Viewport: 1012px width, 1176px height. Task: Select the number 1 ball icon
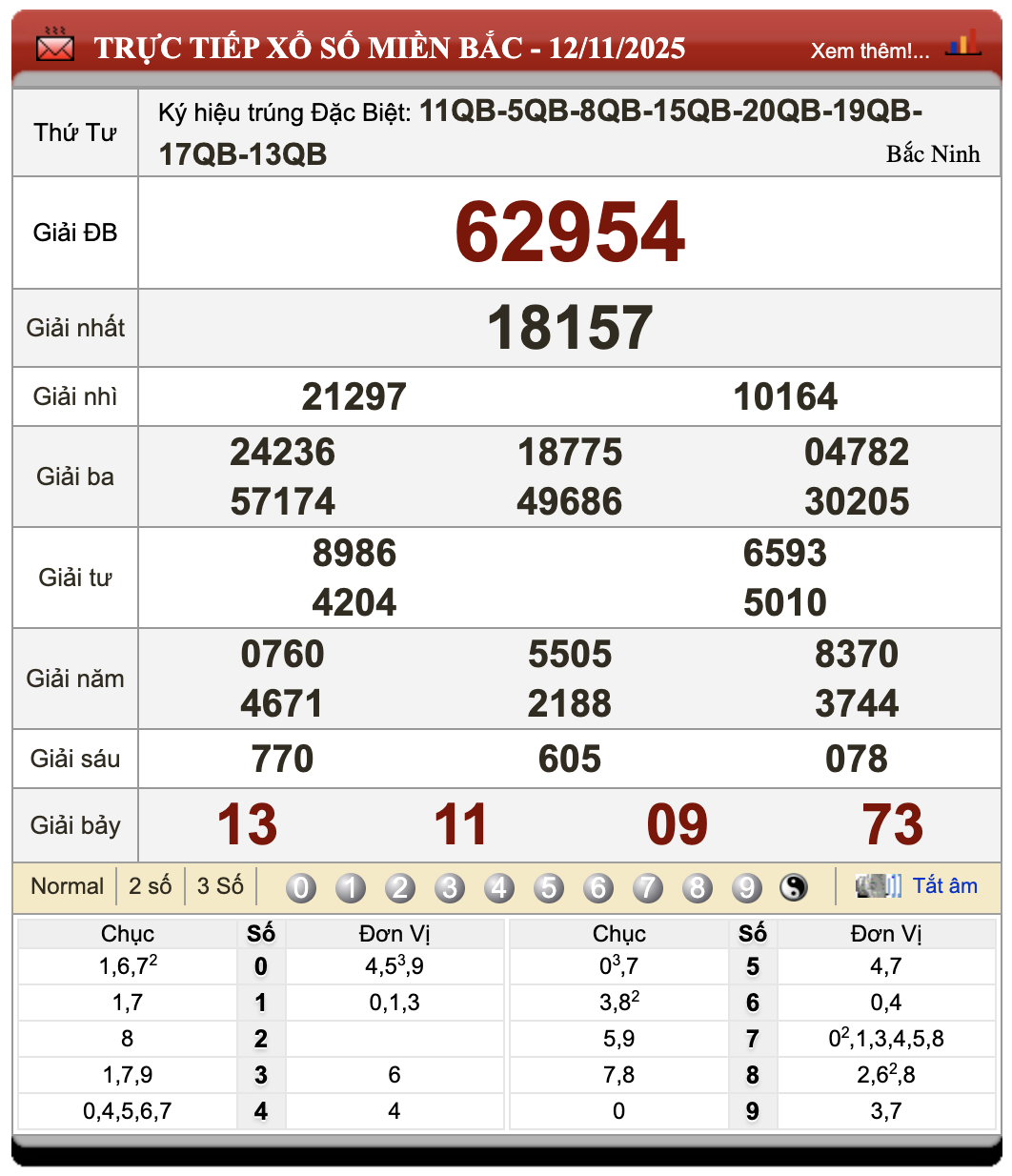coord(350,886)
